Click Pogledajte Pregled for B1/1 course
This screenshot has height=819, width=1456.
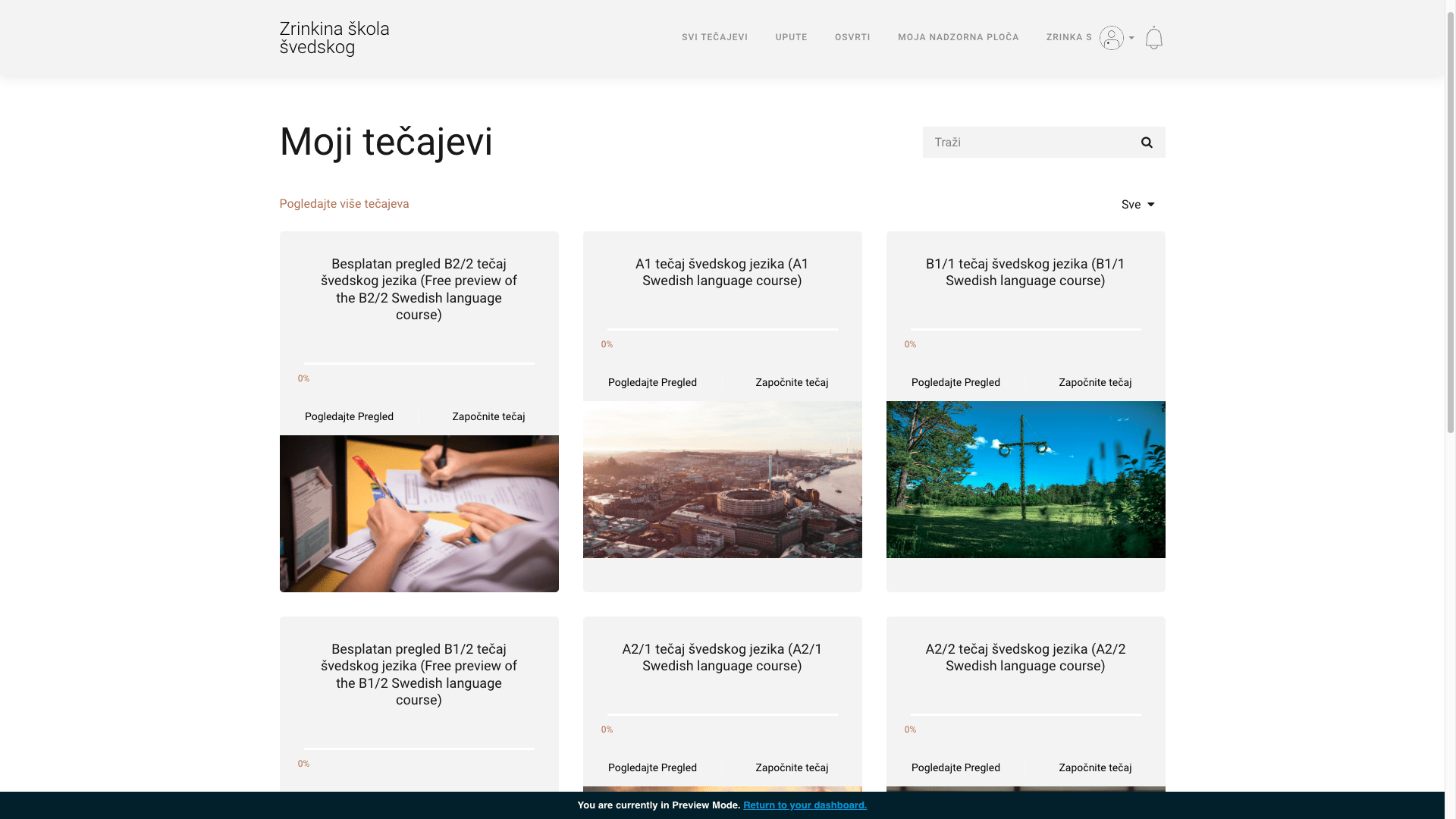point(955,383)
